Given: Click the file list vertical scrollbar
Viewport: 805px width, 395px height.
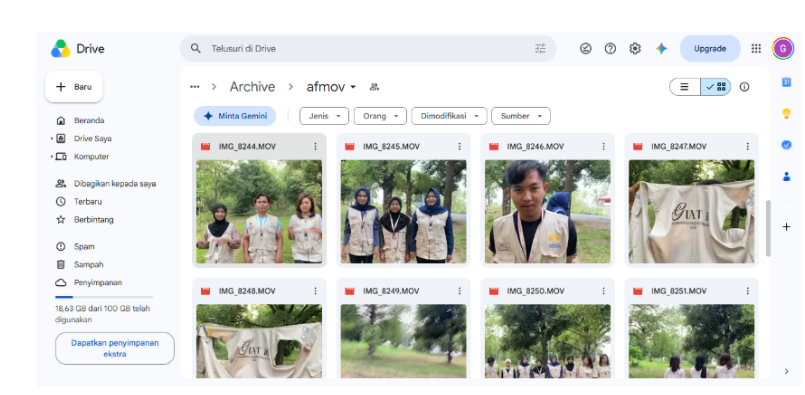Looking at the screenshot, I should tap(768, 228).
